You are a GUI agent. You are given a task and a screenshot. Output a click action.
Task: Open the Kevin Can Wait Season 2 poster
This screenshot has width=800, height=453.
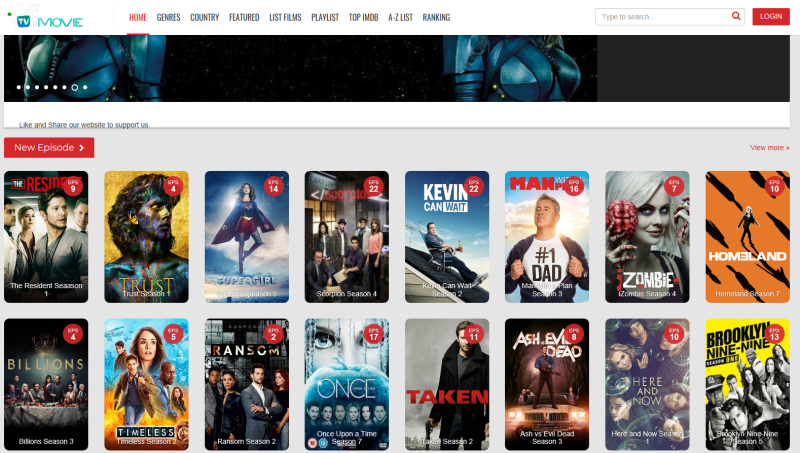pos(447,237)
